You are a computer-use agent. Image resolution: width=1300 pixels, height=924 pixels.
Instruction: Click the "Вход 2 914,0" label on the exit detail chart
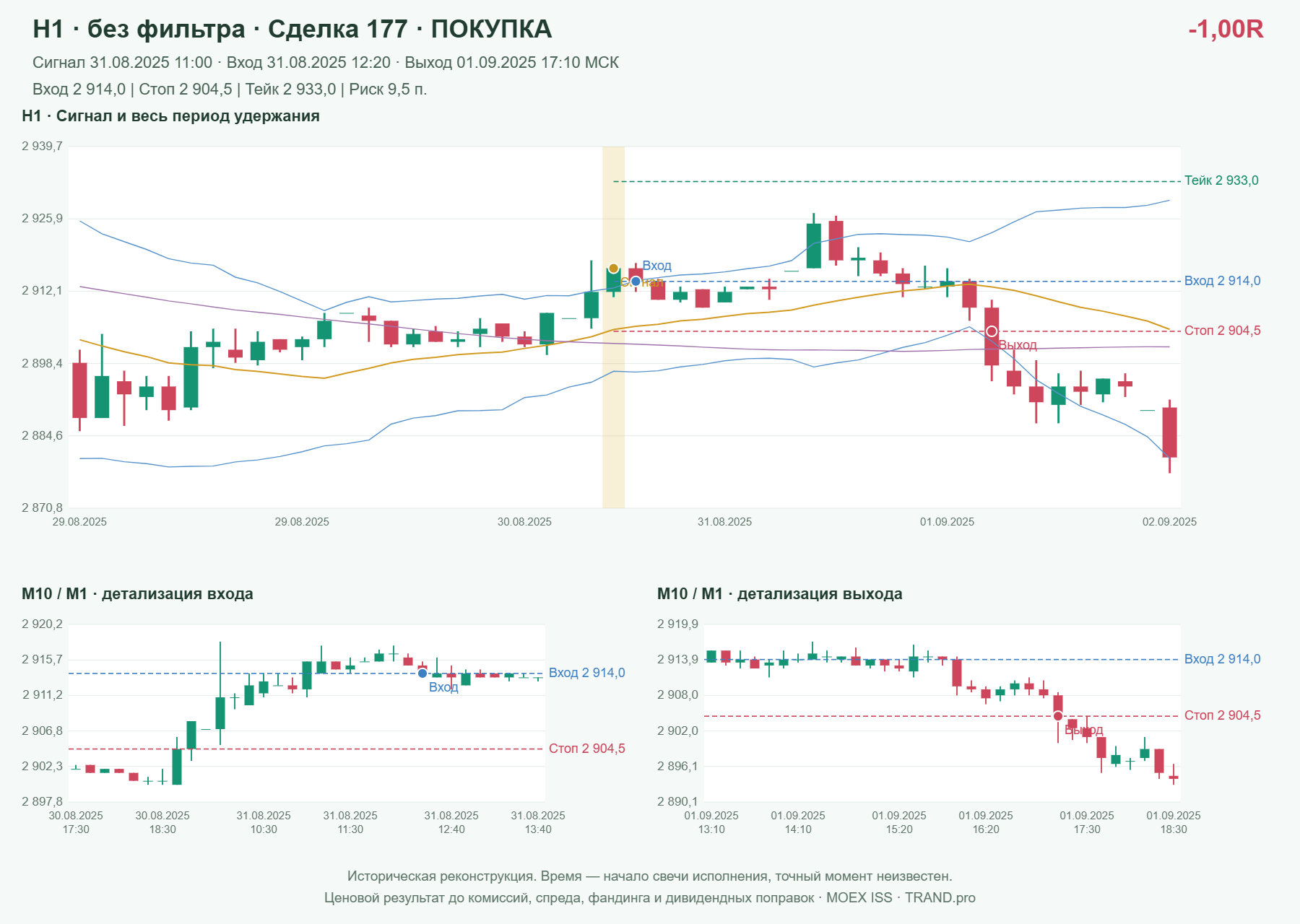click(1222, 659)
